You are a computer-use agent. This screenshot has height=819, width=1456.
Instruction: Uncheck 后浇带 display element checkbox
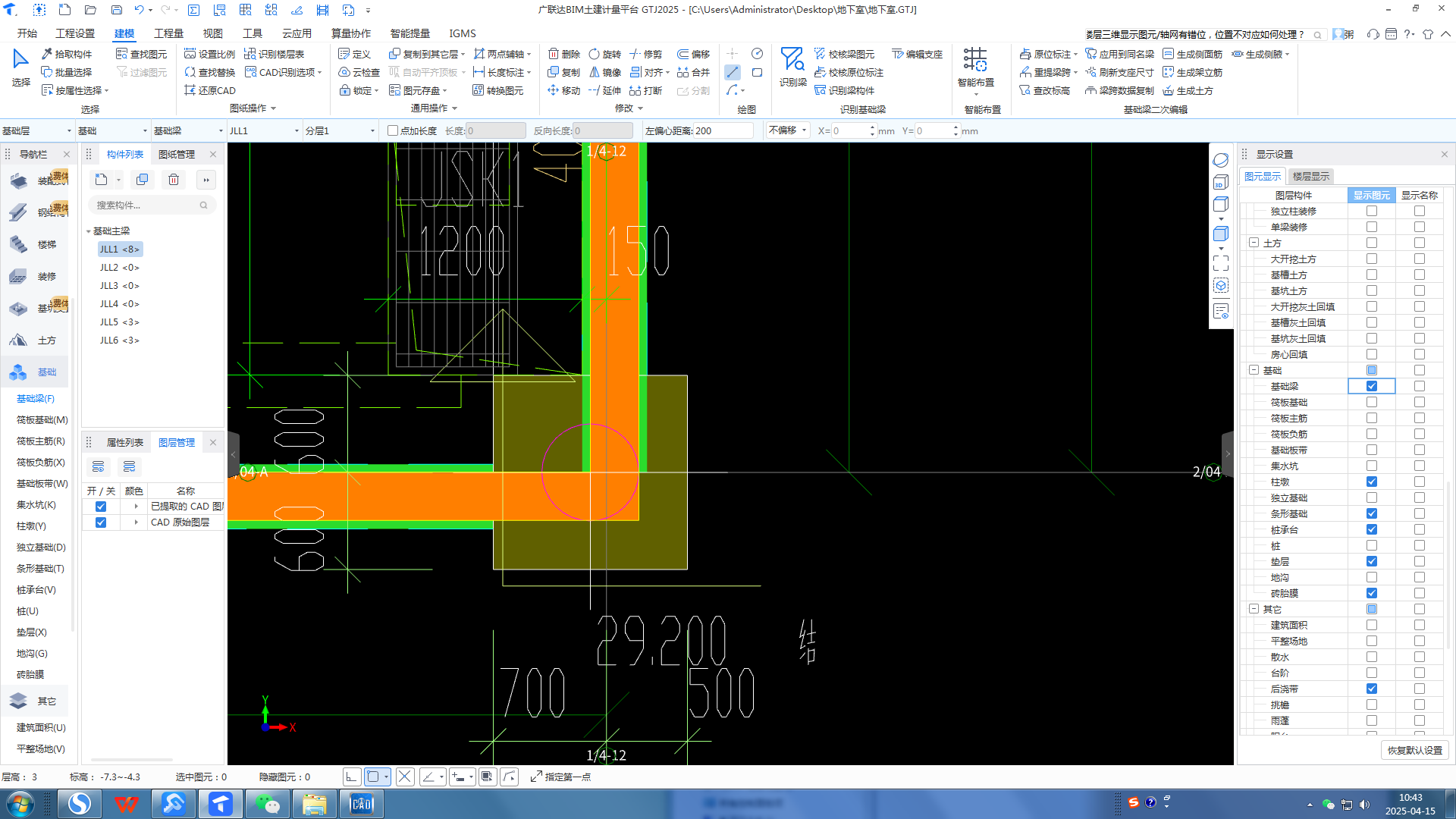tap(1372, 689)
